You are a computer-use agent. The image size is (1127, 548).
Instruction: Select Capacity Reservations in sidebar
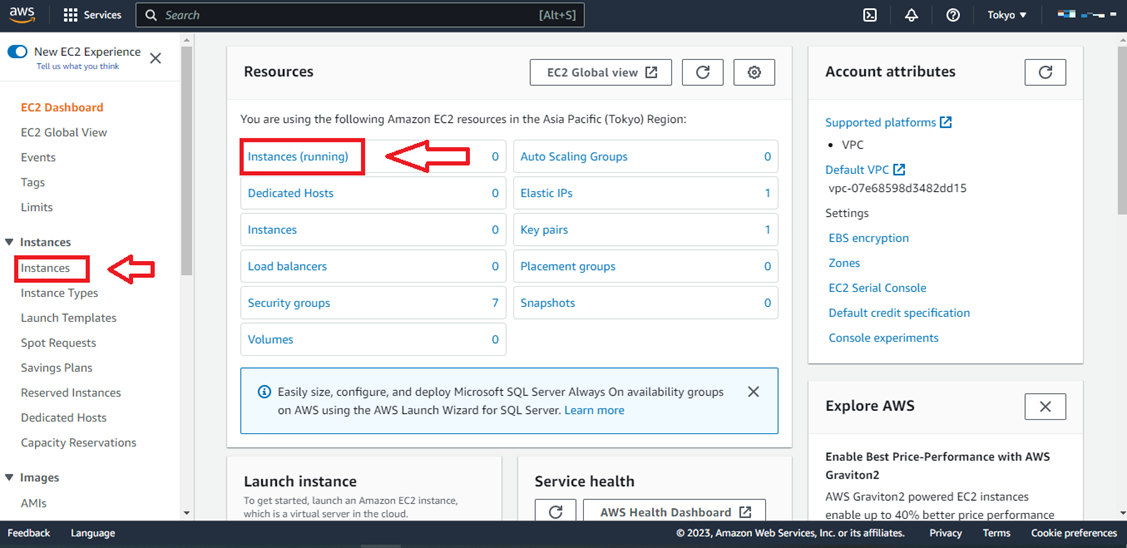click(78, 442)
